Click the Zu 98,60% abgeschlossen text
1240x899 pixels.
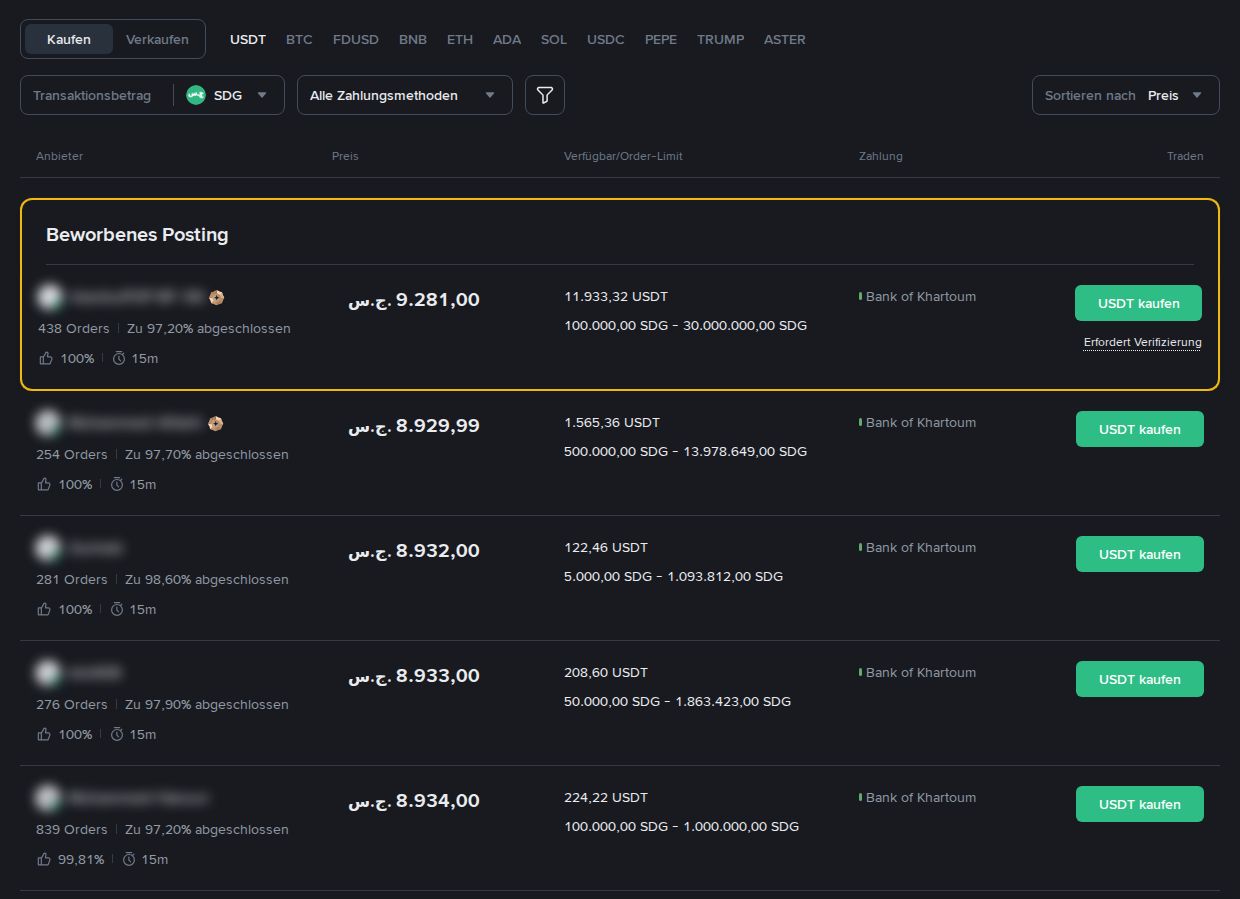pos(207,580)
